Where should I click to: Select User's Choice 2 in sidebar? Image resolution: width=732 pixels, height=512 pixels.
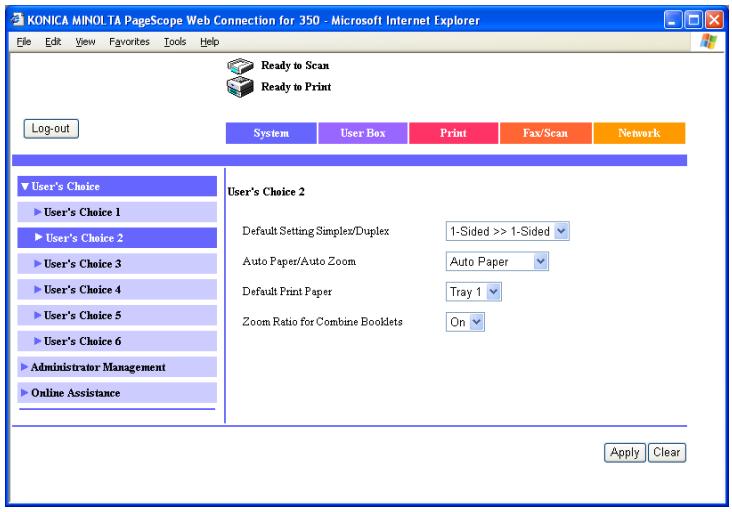(x=117, y=238)
